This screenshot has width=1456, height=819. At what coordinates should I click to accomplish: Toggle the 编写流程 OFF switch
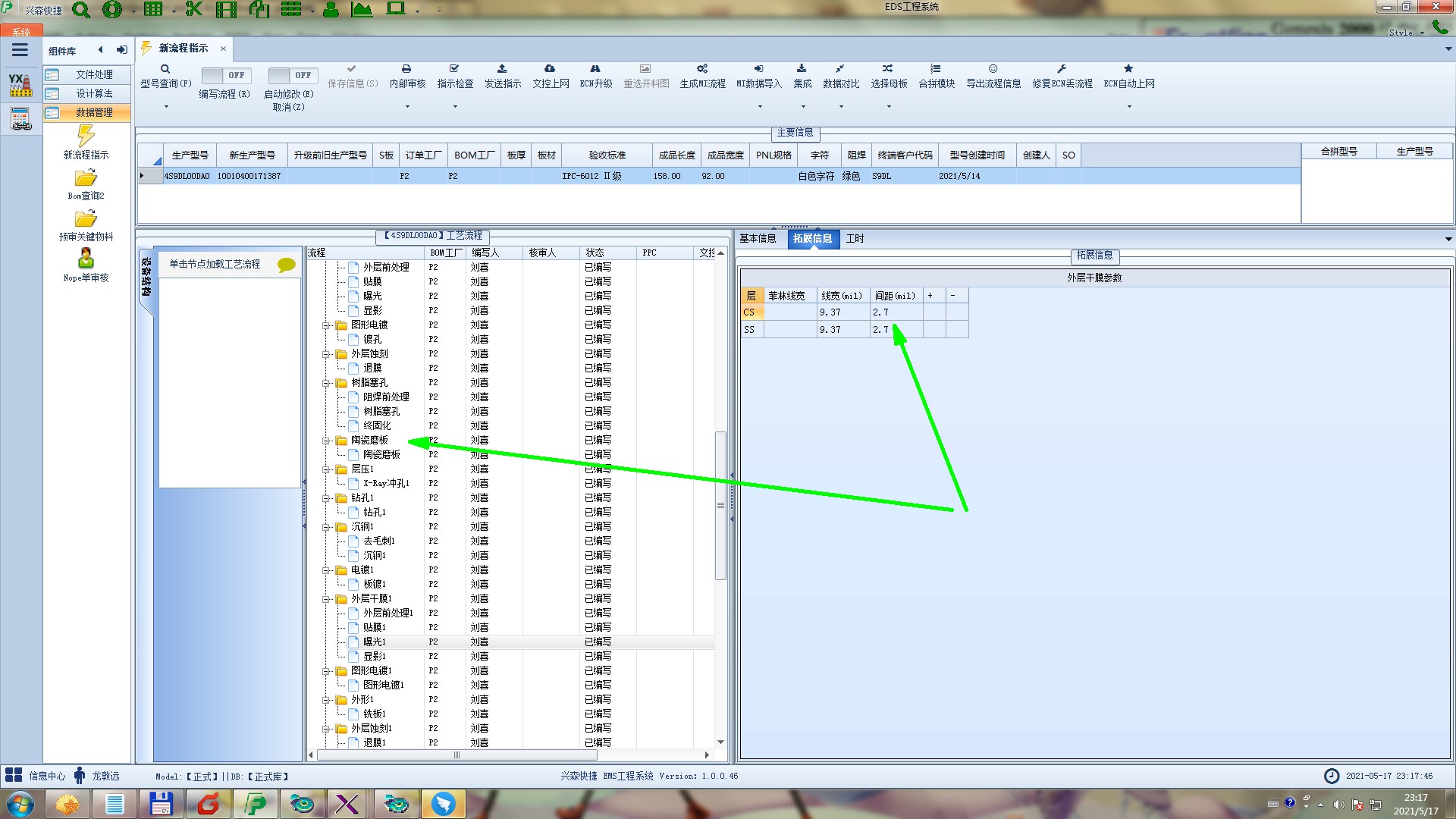(225, 75)
